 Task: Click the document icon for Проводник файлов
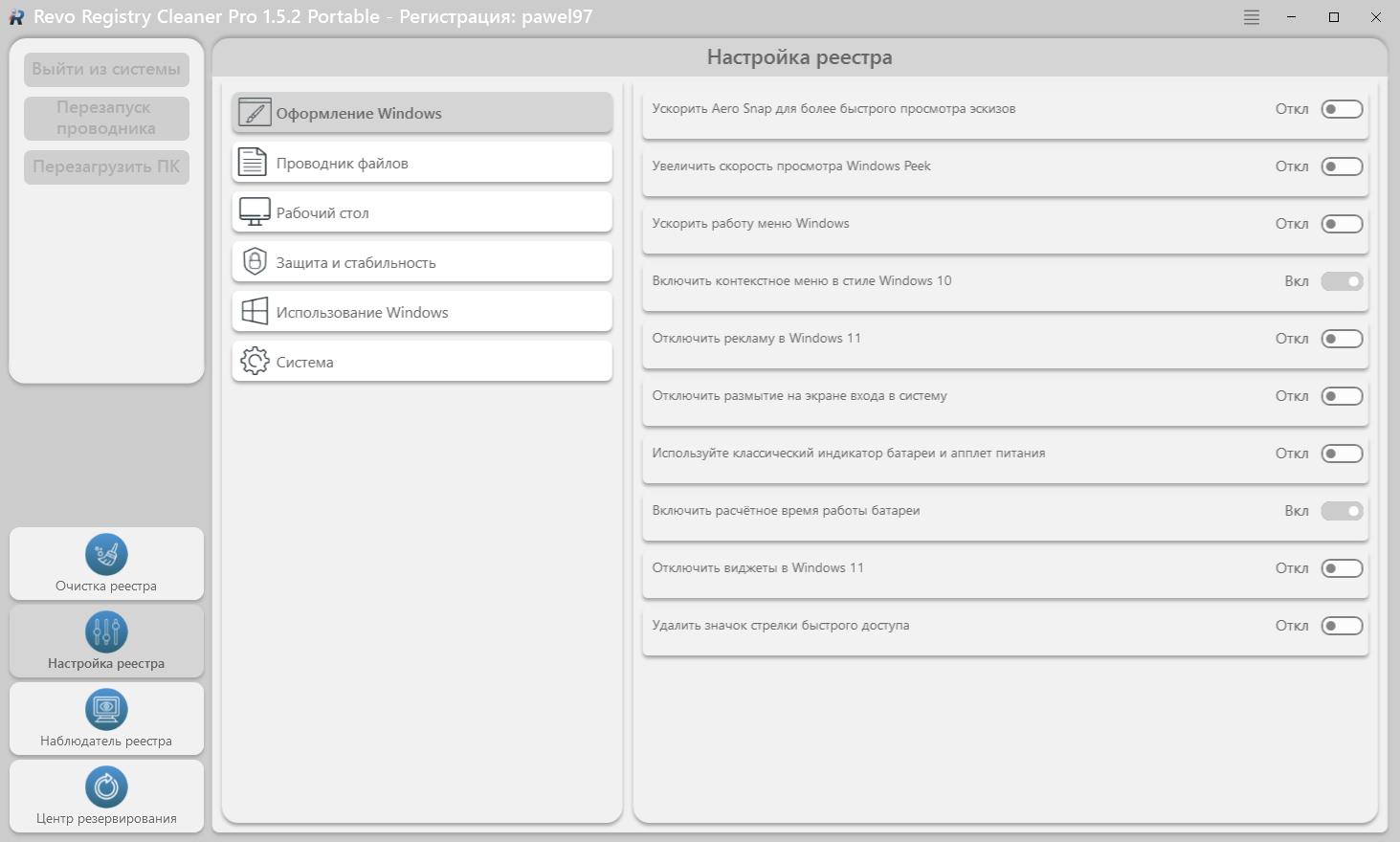coord(253,163)
